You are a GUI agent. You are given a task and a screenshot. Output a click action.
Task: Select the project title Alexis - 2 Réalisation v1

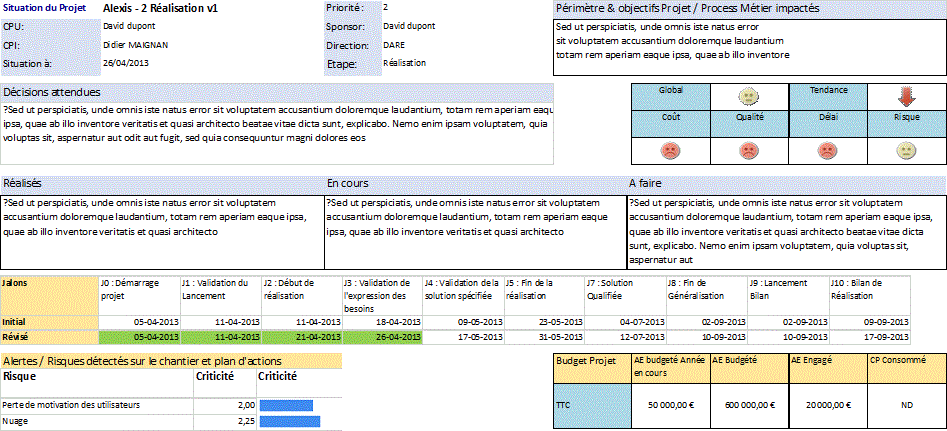[161, 9]
